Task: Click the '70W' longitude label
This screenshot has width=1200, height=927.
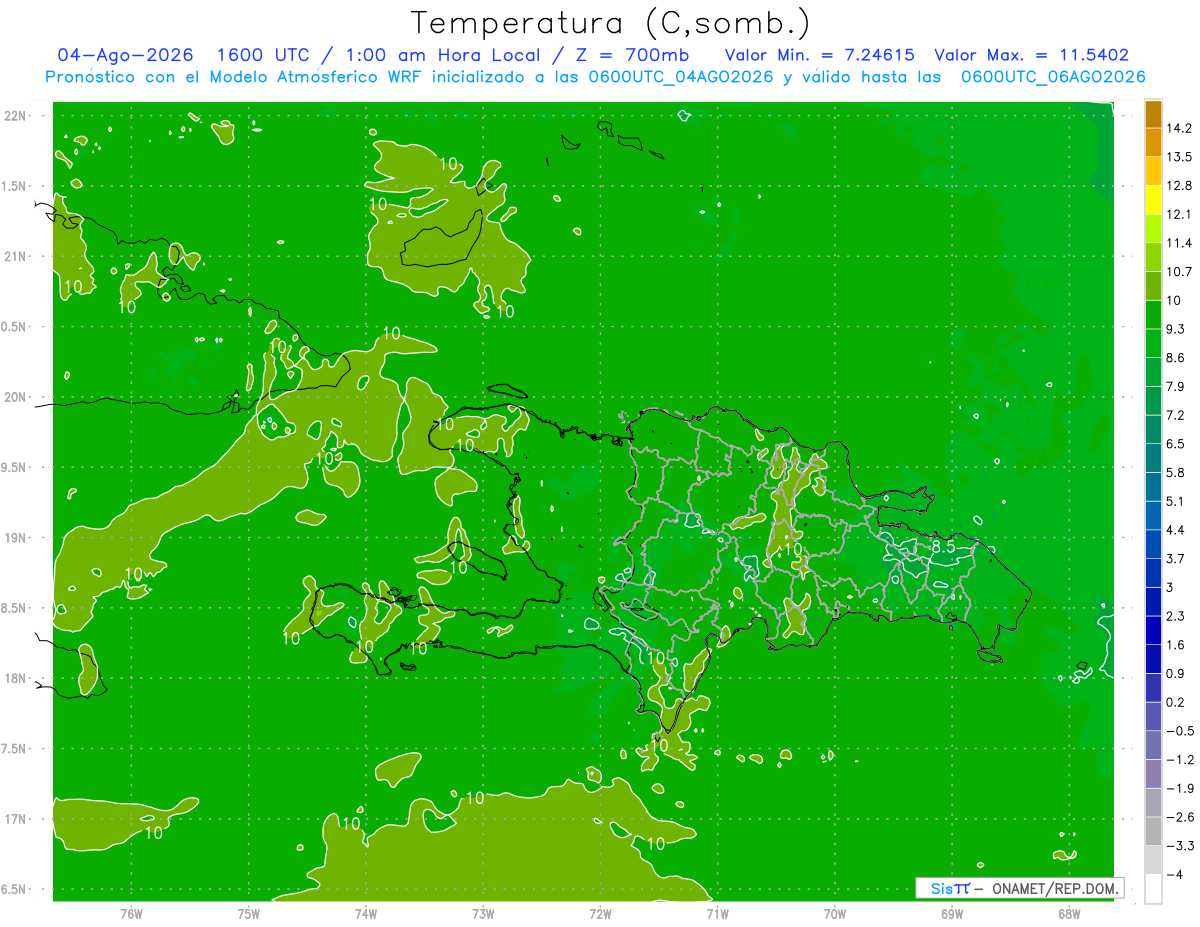Action: [834, 914]
